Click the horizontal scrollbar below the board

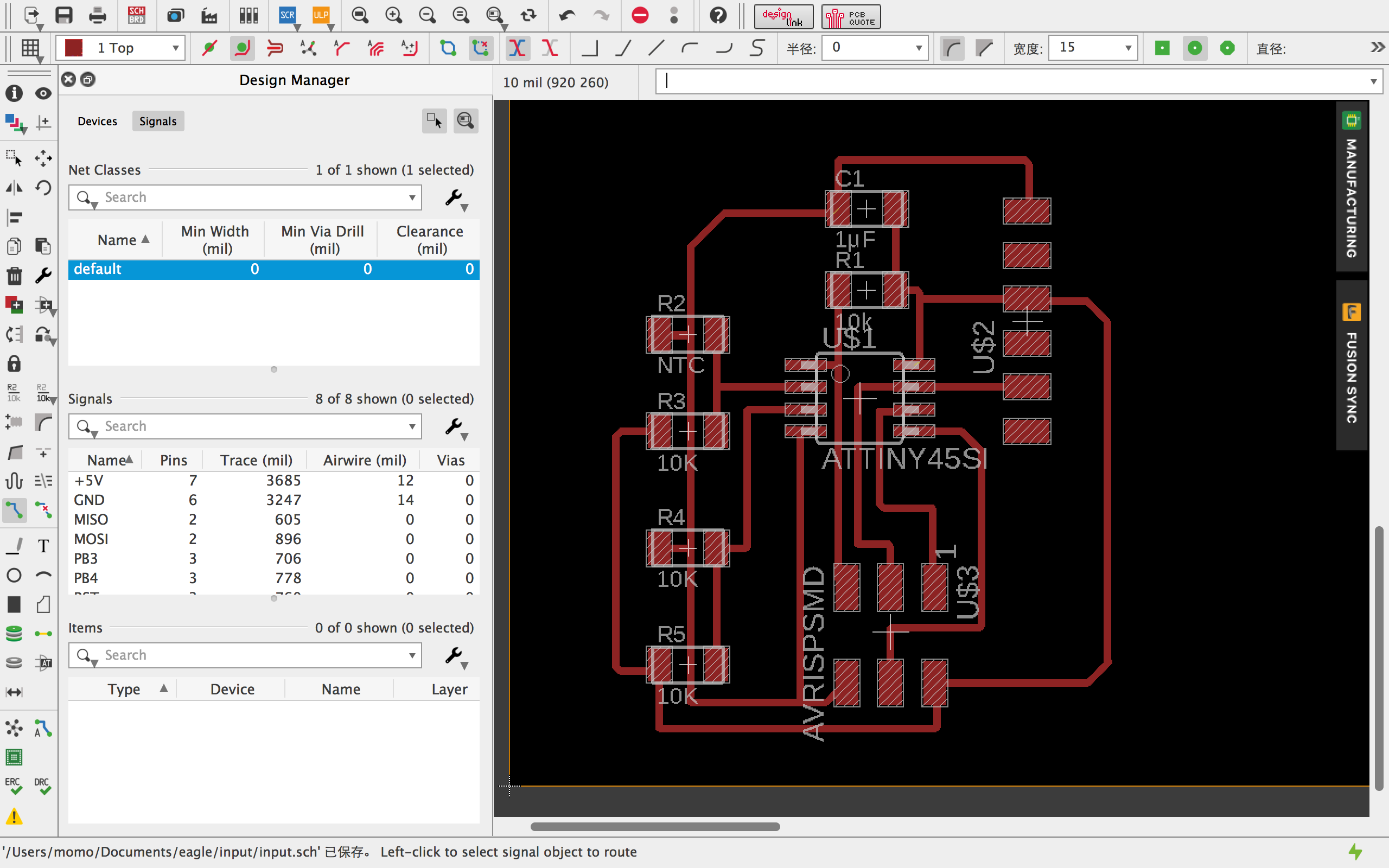pos(655,827)
